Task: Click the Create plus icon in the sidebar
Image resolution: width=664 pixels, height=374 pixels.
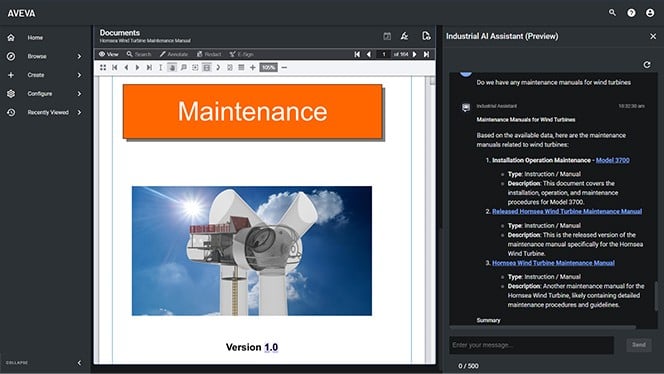Action: pos(11,75)
